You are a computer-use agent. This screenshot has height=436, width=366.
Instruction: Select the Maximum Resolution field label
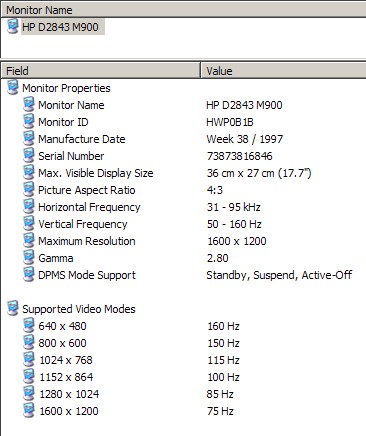click(x=87, y=241)
